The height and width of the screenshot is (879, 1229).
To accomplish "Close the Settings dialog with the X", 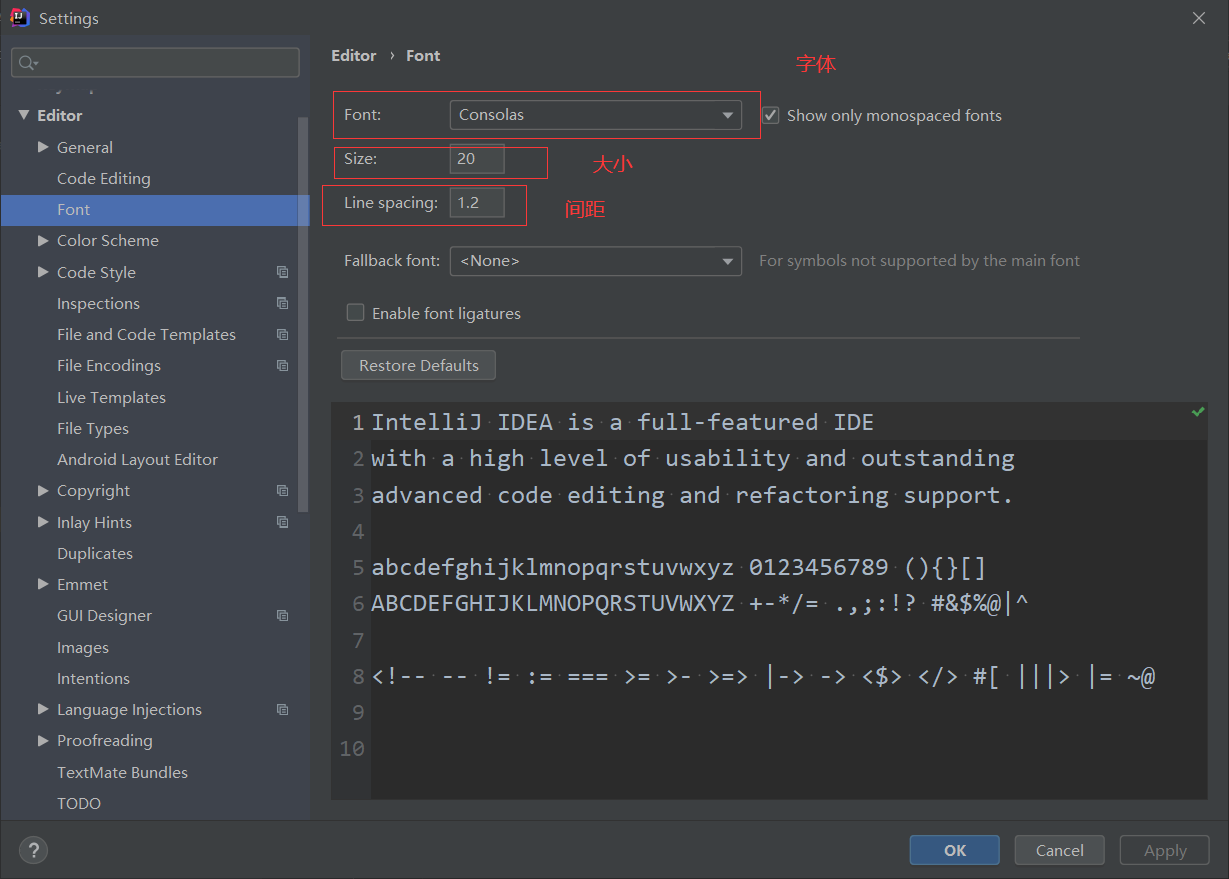I will coord(1199,18).
